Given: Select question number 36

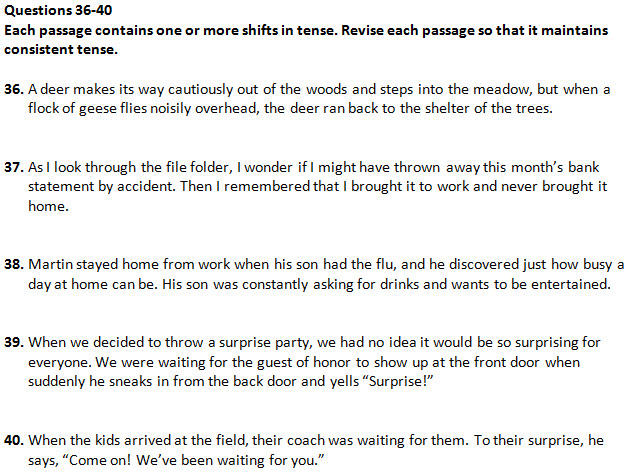Looking at the screenshot, I should [14, 90].
